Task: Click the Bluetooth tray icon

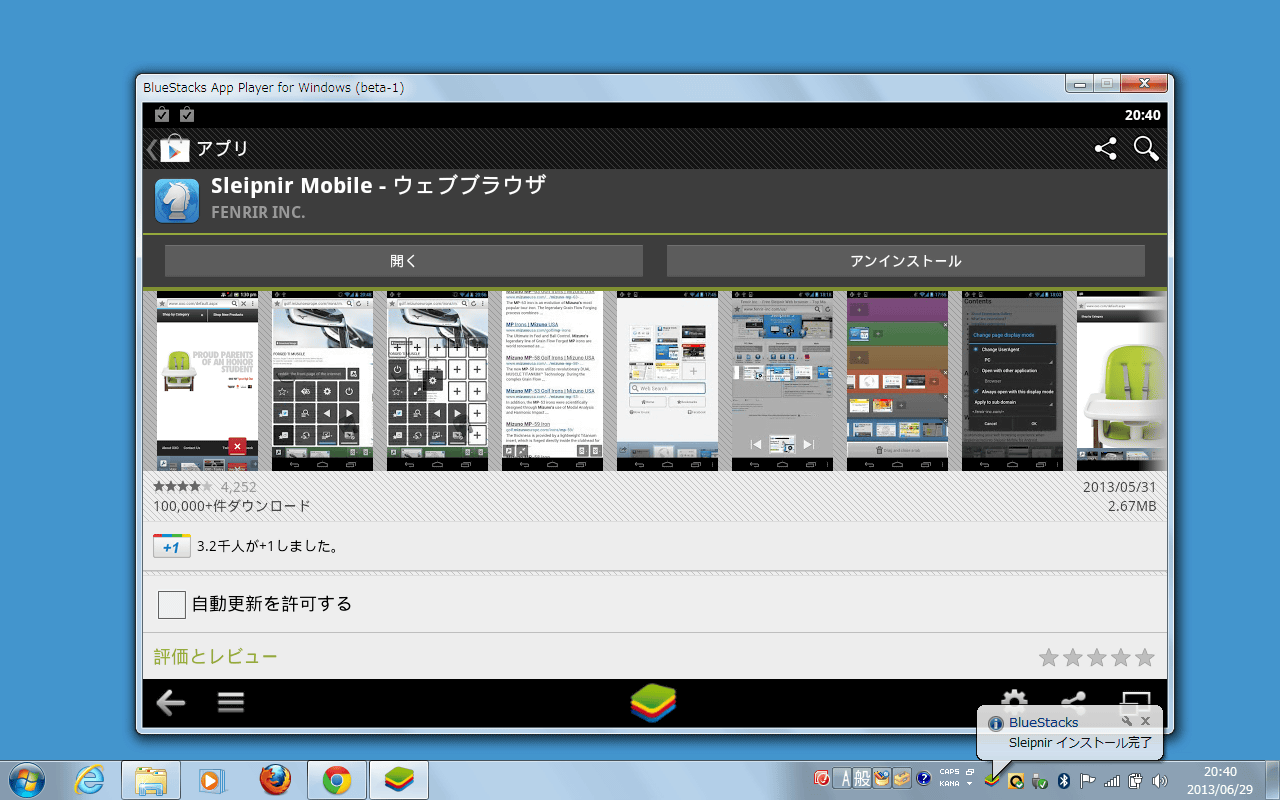Action: click(1065, 779)
